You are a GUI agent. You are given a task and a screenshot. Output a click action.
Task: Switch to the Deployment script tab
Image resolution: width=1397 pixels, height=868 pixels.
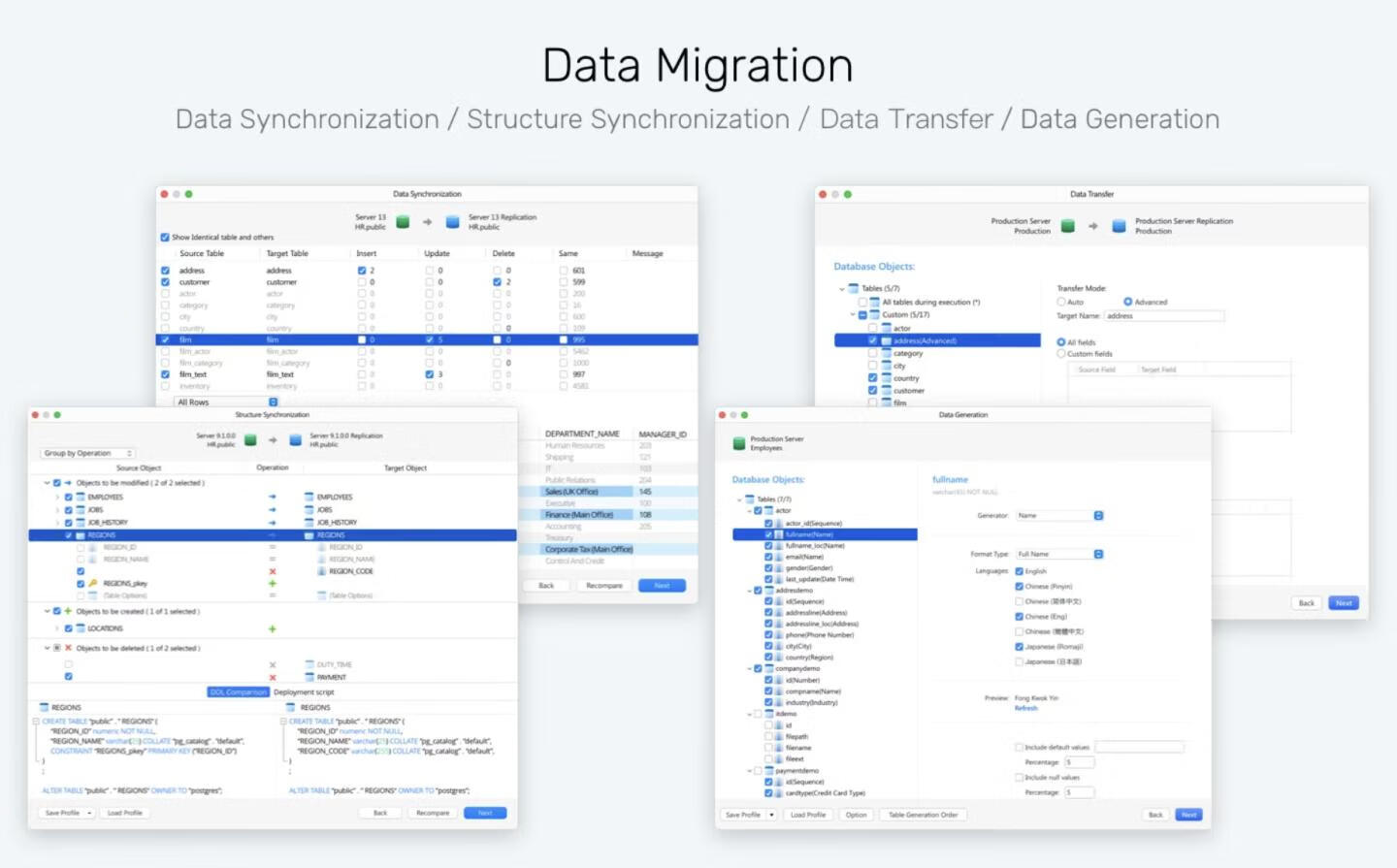304,691
